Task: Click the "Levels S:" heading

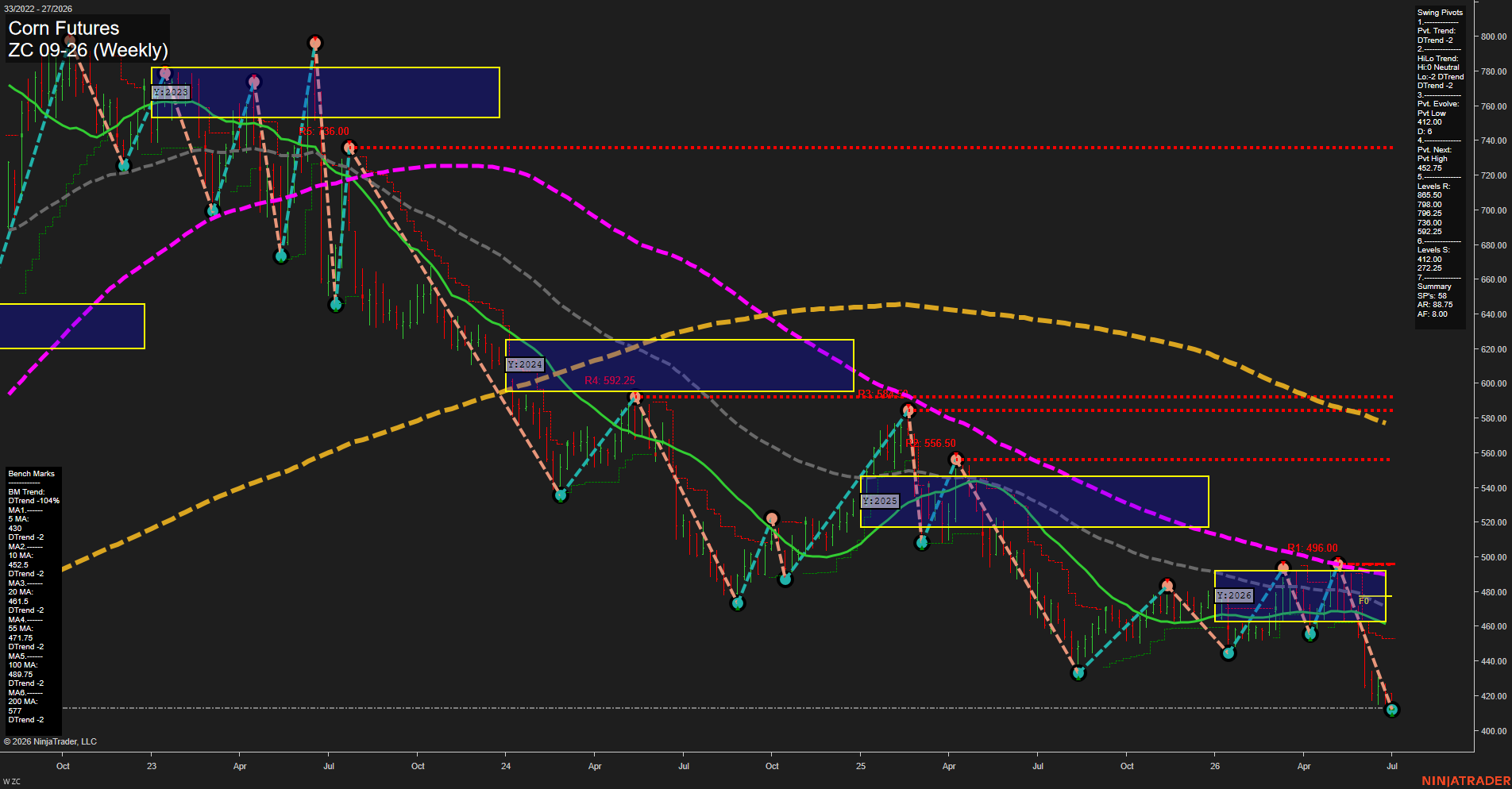Action: tap(1433, 250)
